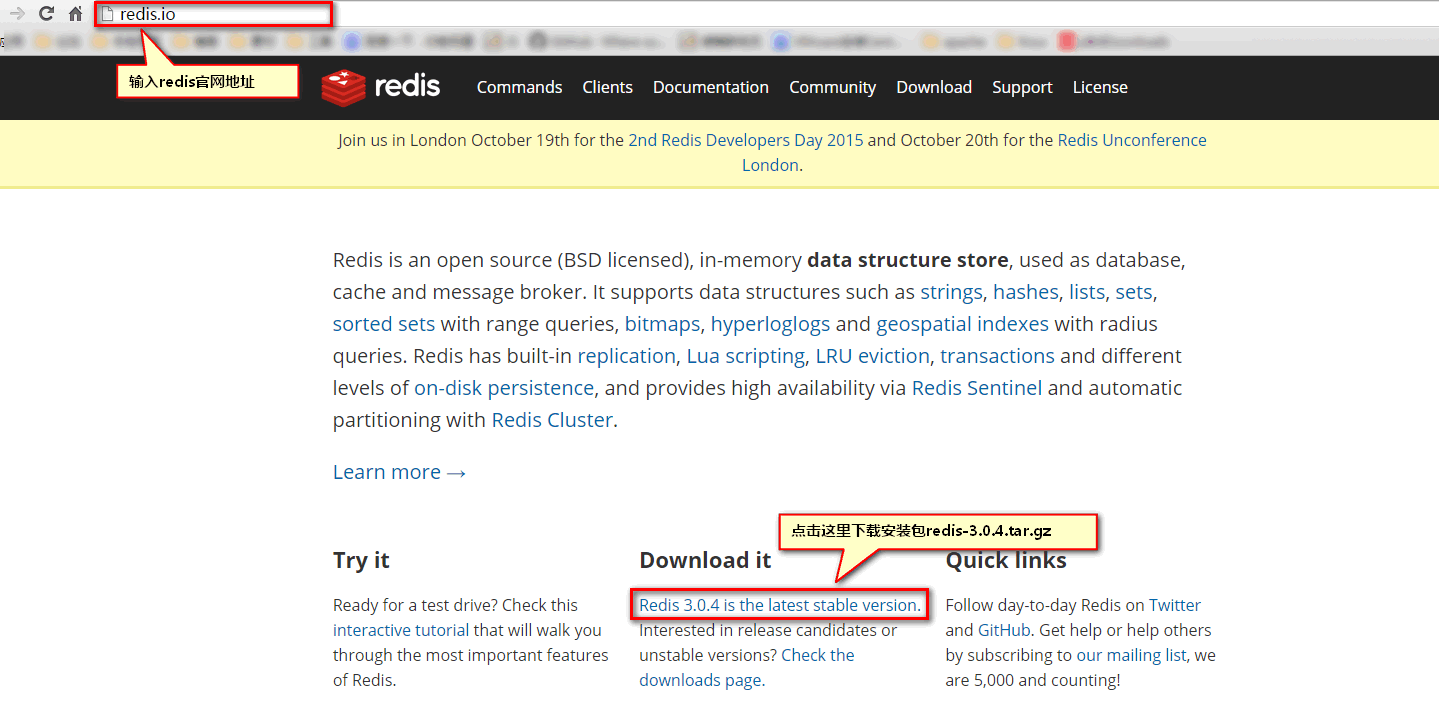Follow the replication link

tap(626, 356)
